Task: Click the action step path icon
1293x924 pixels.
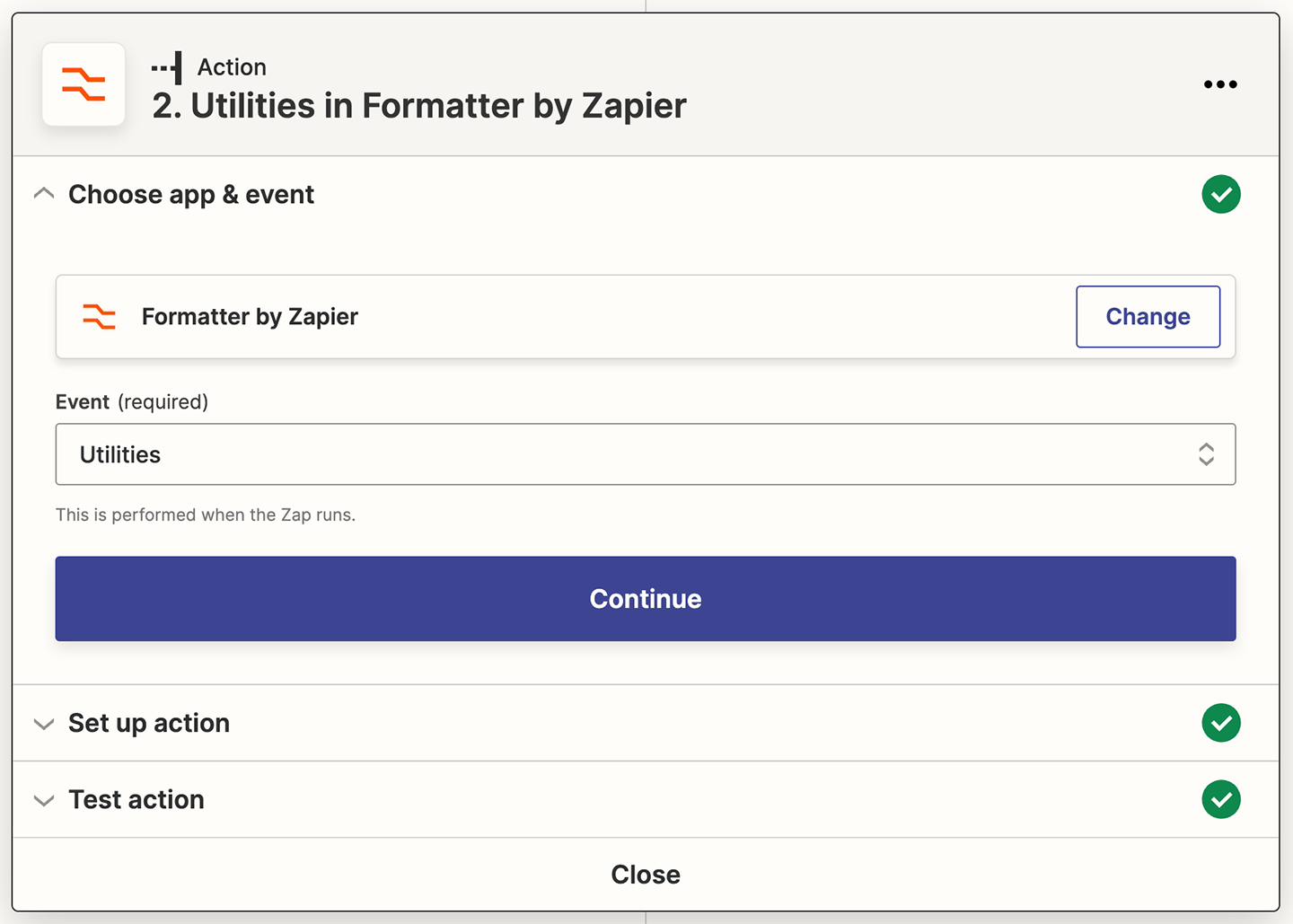Action: pyautogui.click(x=167, y=67)
